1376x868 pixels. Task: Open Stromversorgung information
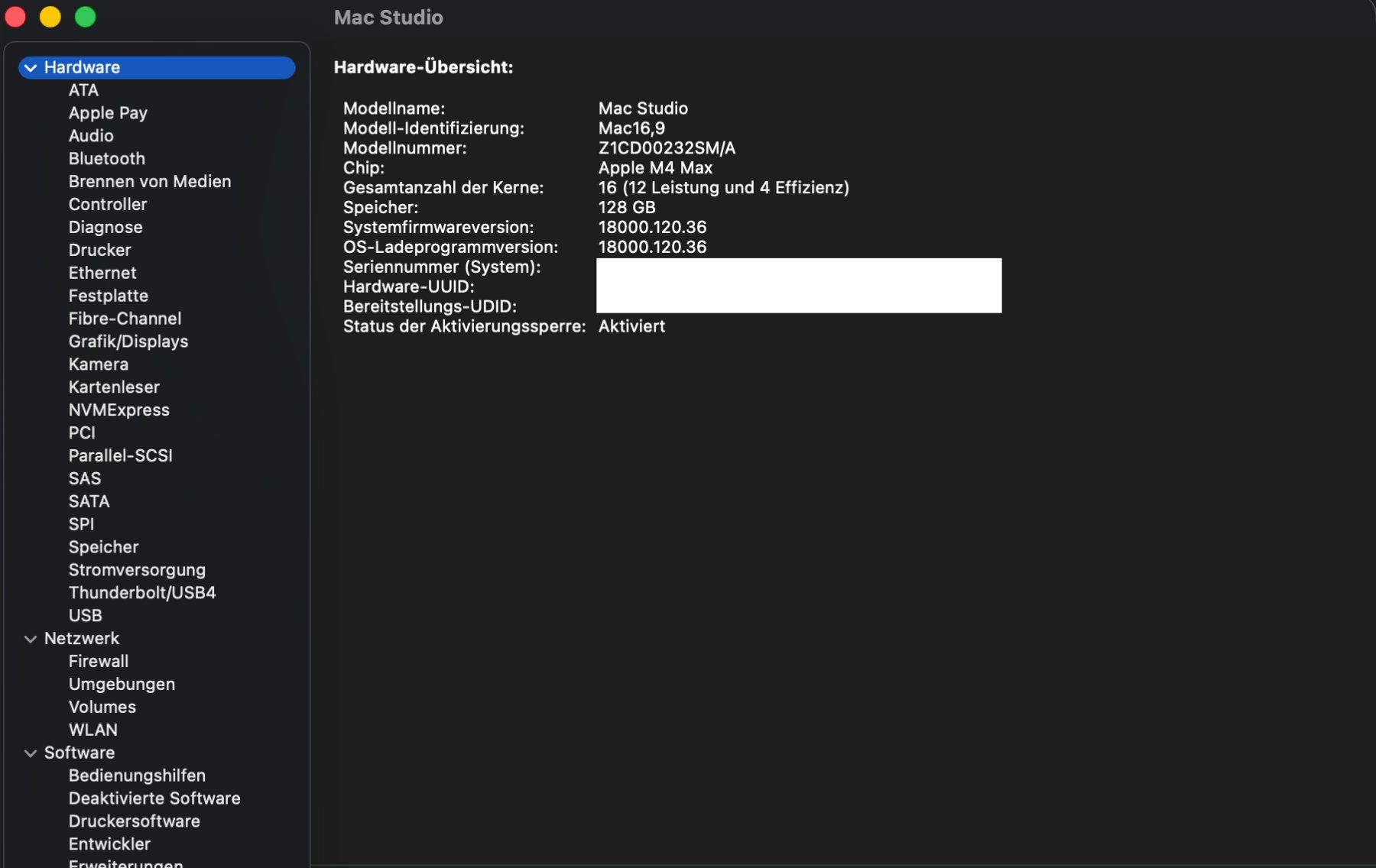click(138, 571)
